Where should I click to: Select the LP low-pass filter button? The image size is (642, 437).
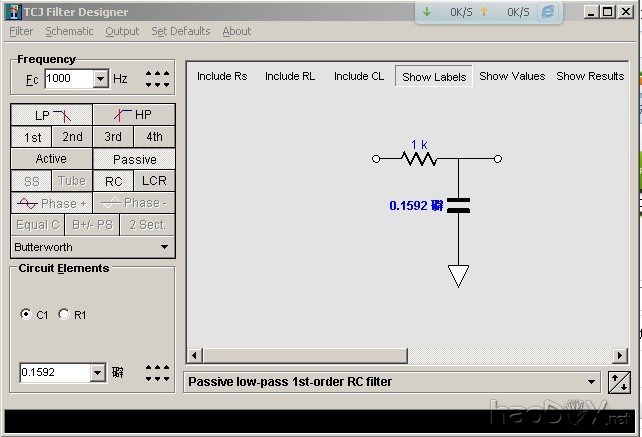click(51, 115)
